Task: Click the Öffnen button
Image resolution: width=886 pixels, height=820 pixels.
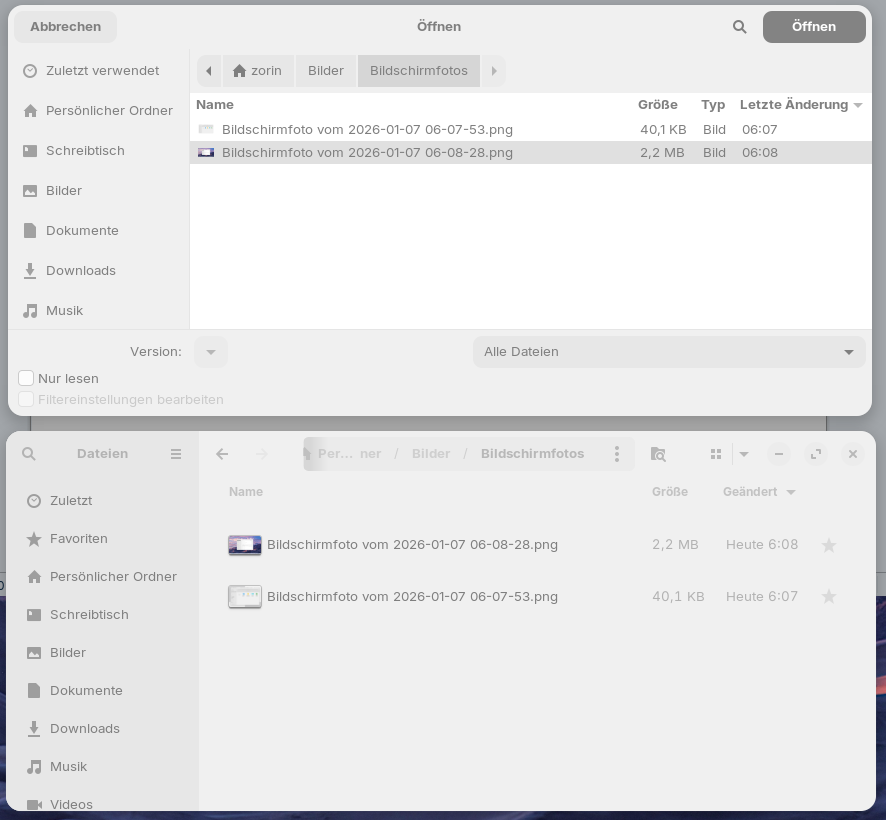Action: click(813, 27)
